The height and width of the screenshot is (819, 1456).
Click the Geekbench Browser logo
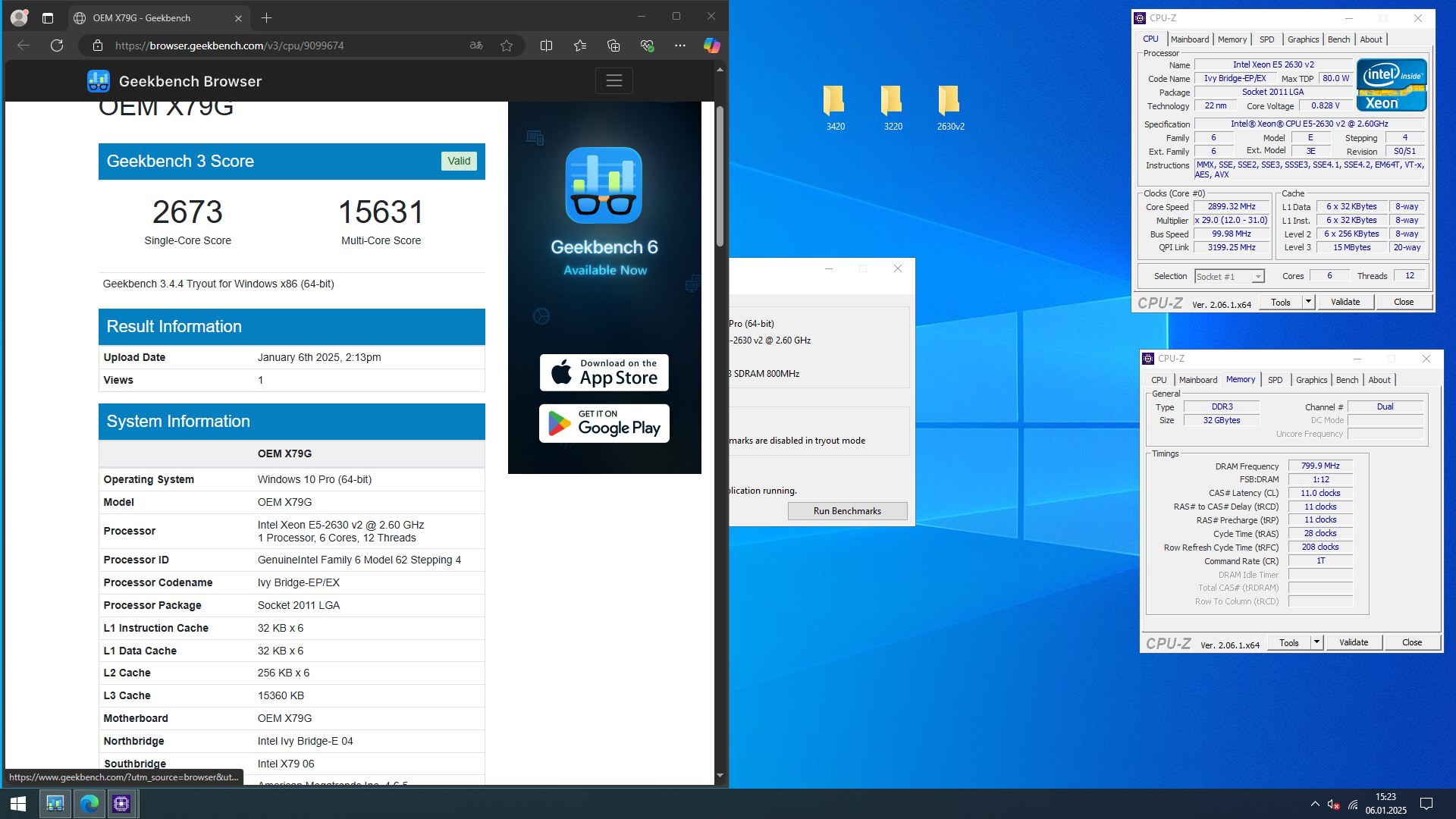(174, 81)
